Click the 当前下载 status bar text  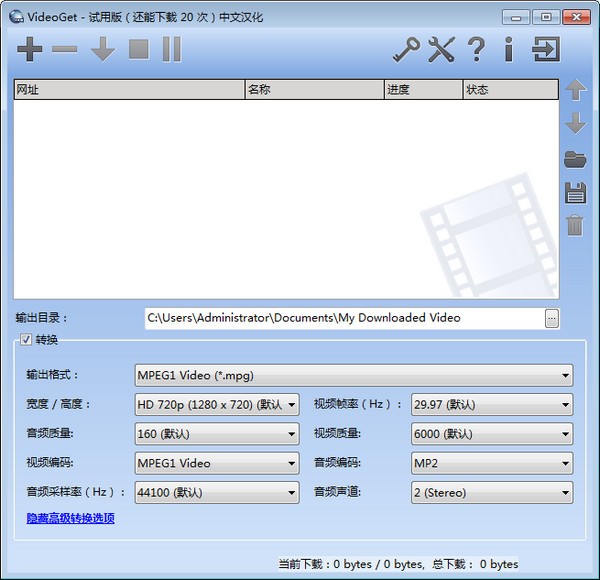tap(398, 564)
